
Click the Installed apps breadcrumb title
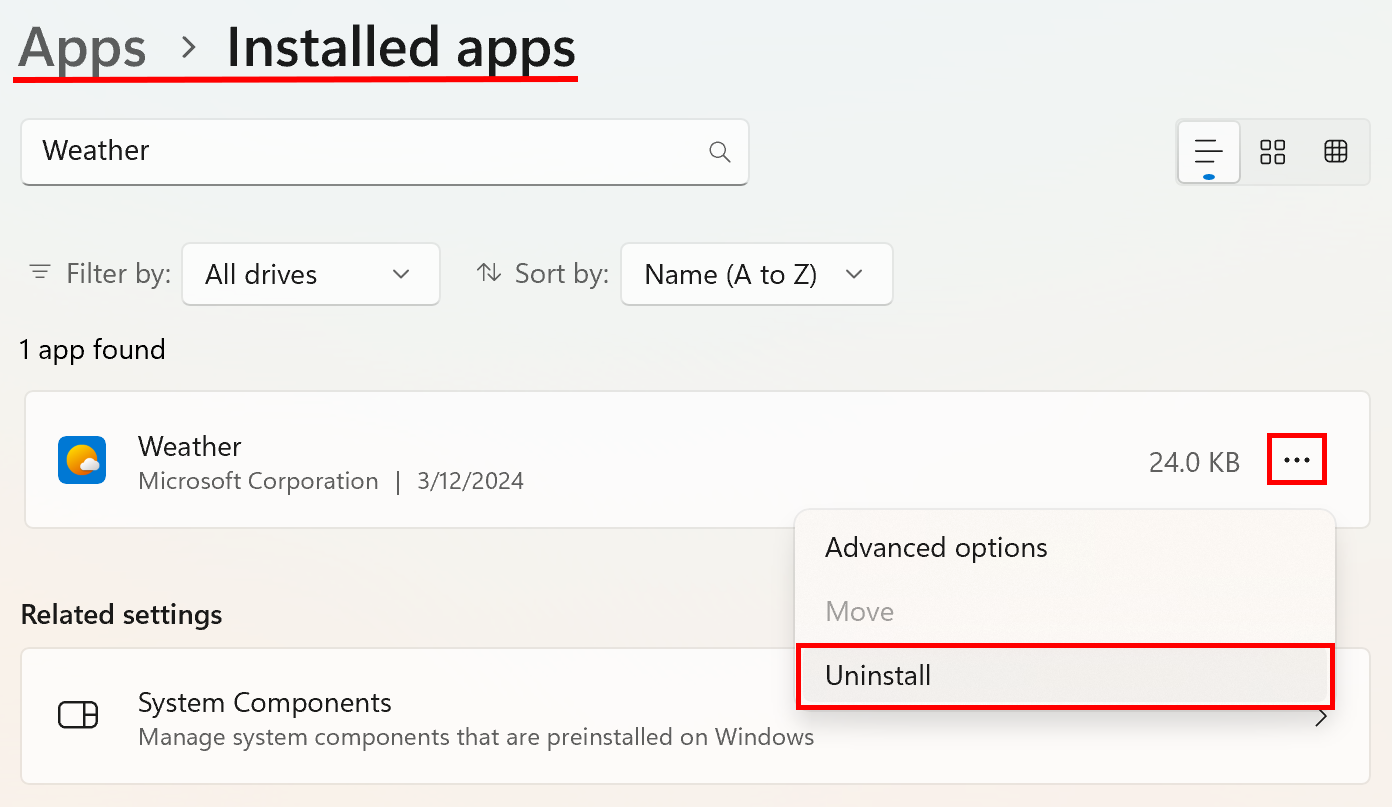tap(401, 47)
